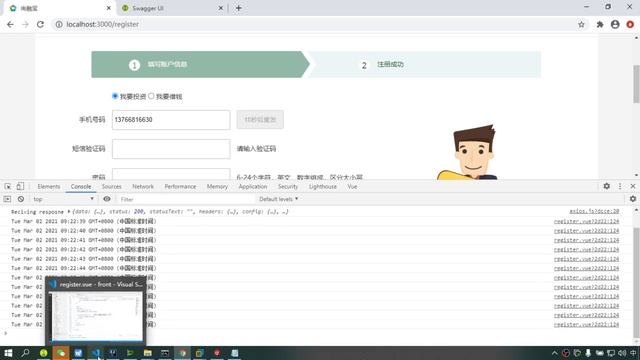Open DevTools settings gear
The width and height of the screenshot is (640, 360).
pos(607,186)
